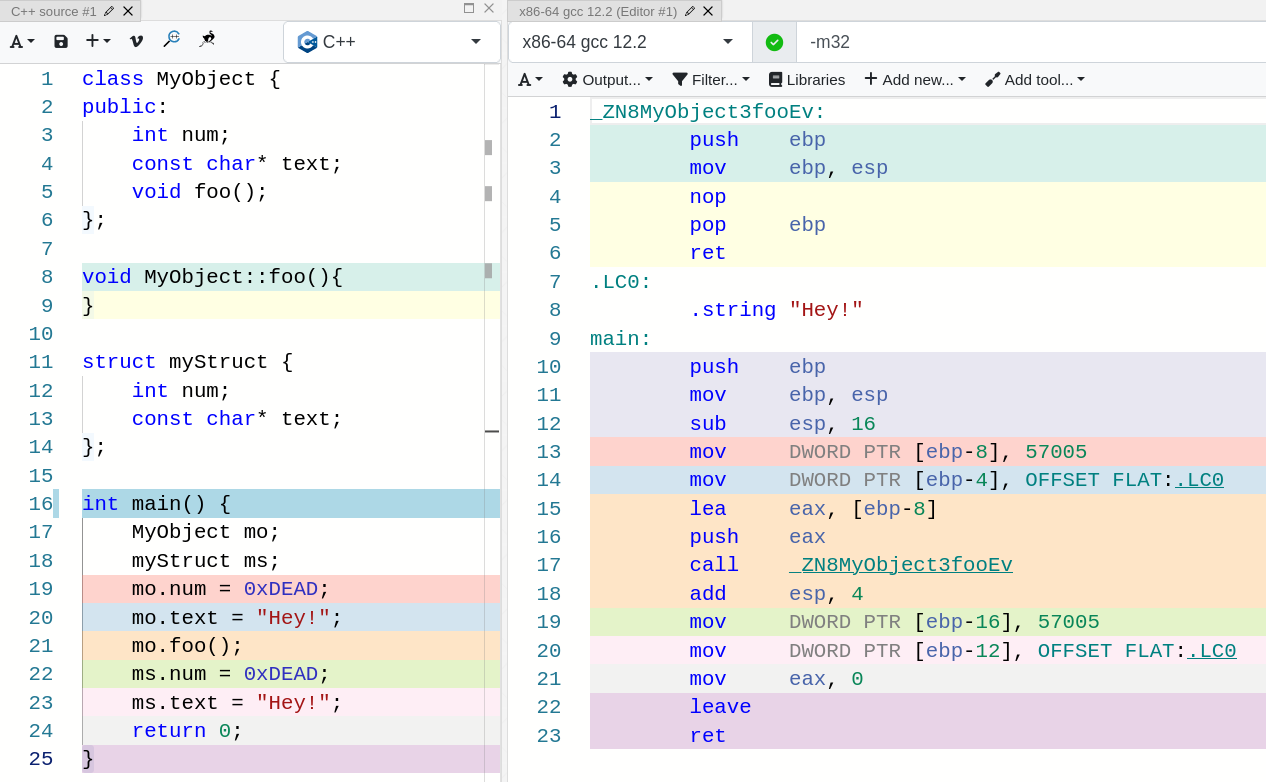Open the C++ language dropdown
1266x782 pixels.
click(390, 42)
